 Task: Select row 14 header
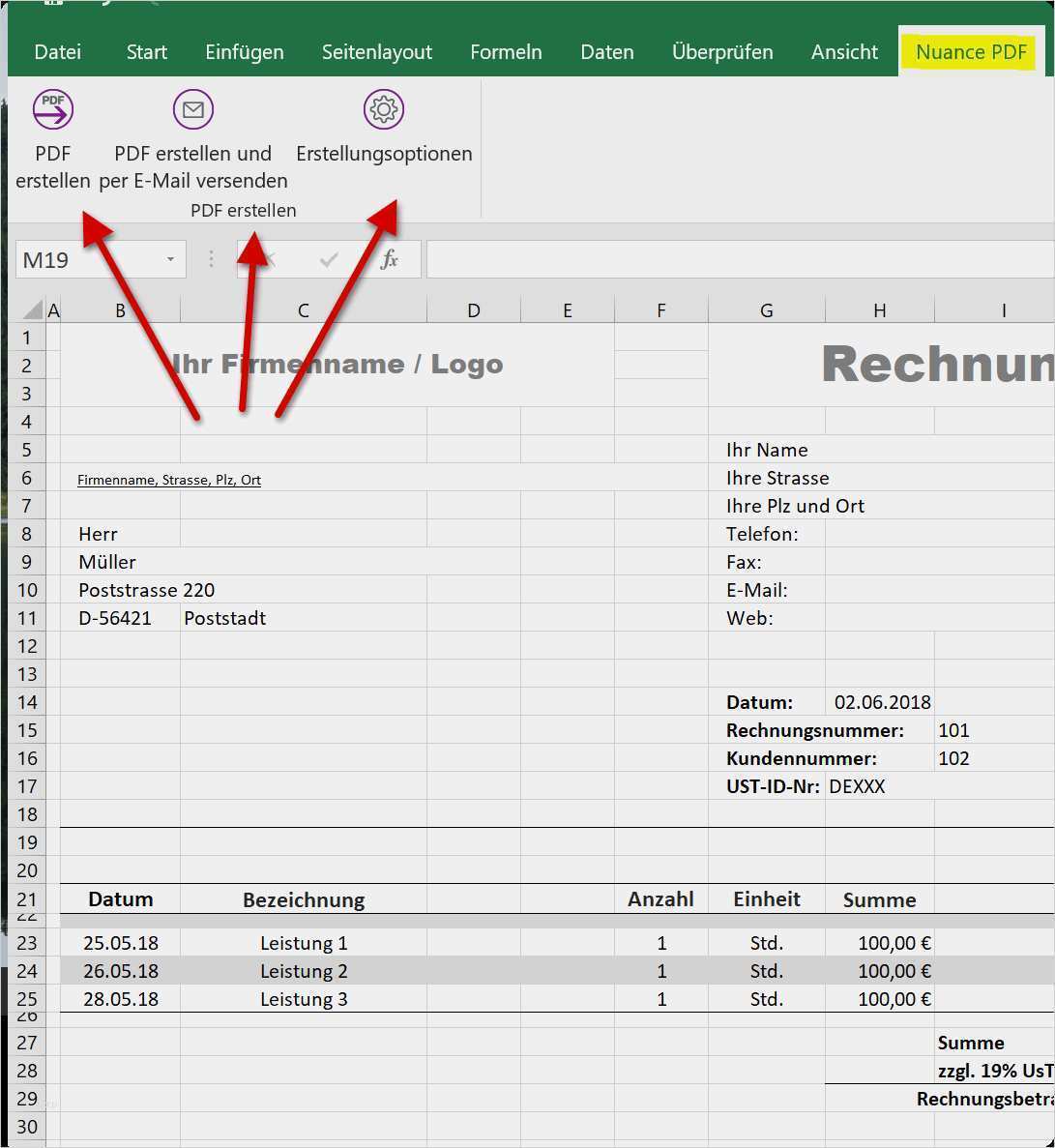pos(27,702)
